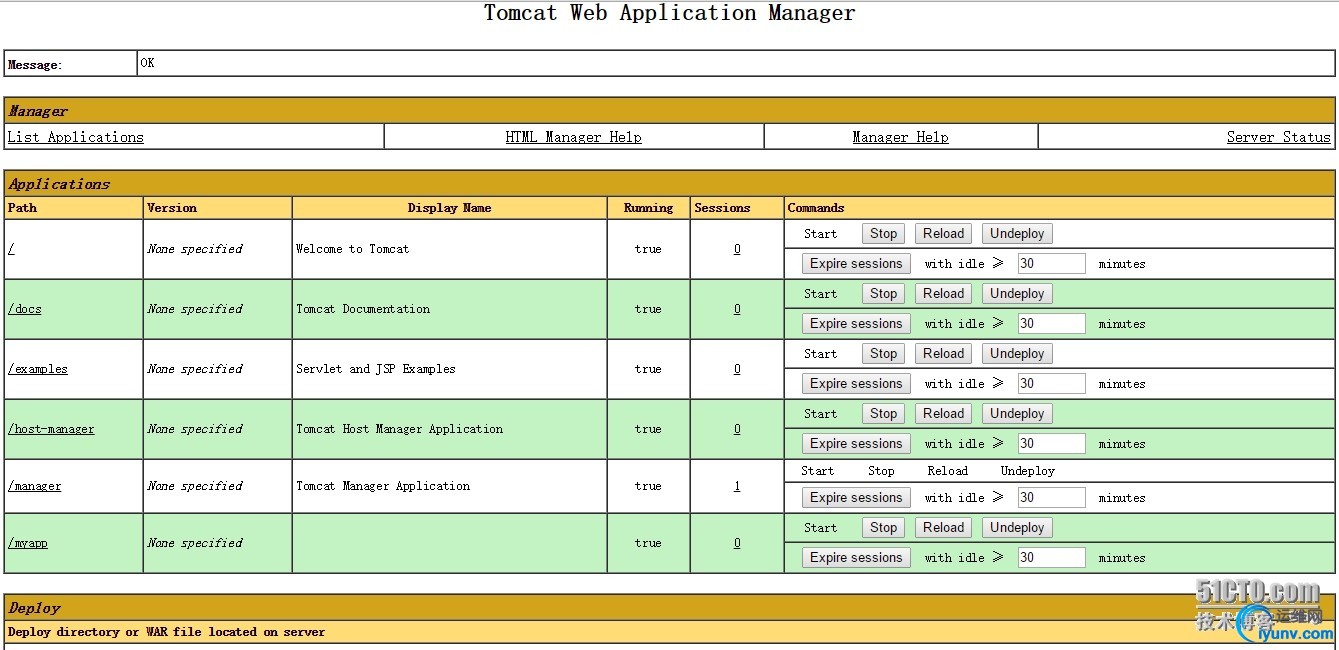Edit idle minutes field for /myapp

(x=1051, y=558)
